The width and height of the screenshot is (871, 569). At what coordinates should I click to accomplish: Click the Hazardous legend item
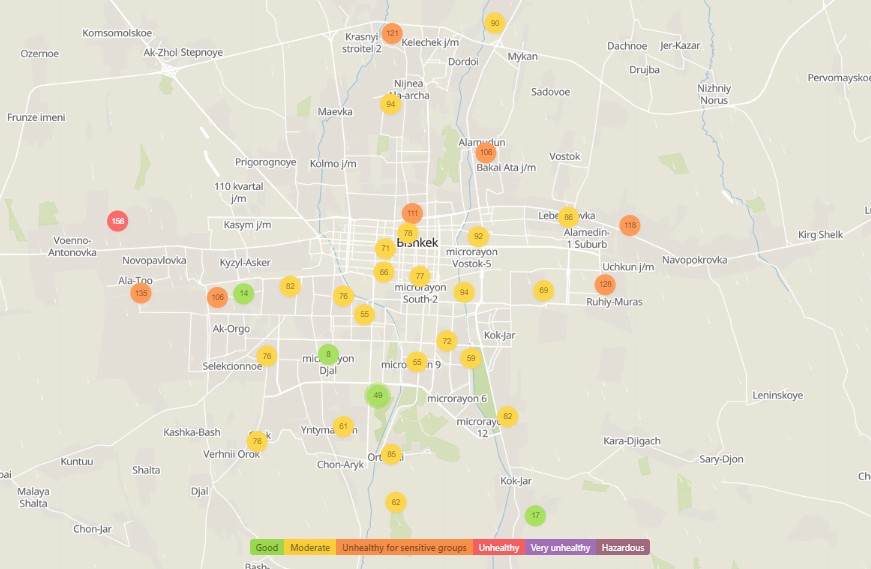tap(623, 548)
